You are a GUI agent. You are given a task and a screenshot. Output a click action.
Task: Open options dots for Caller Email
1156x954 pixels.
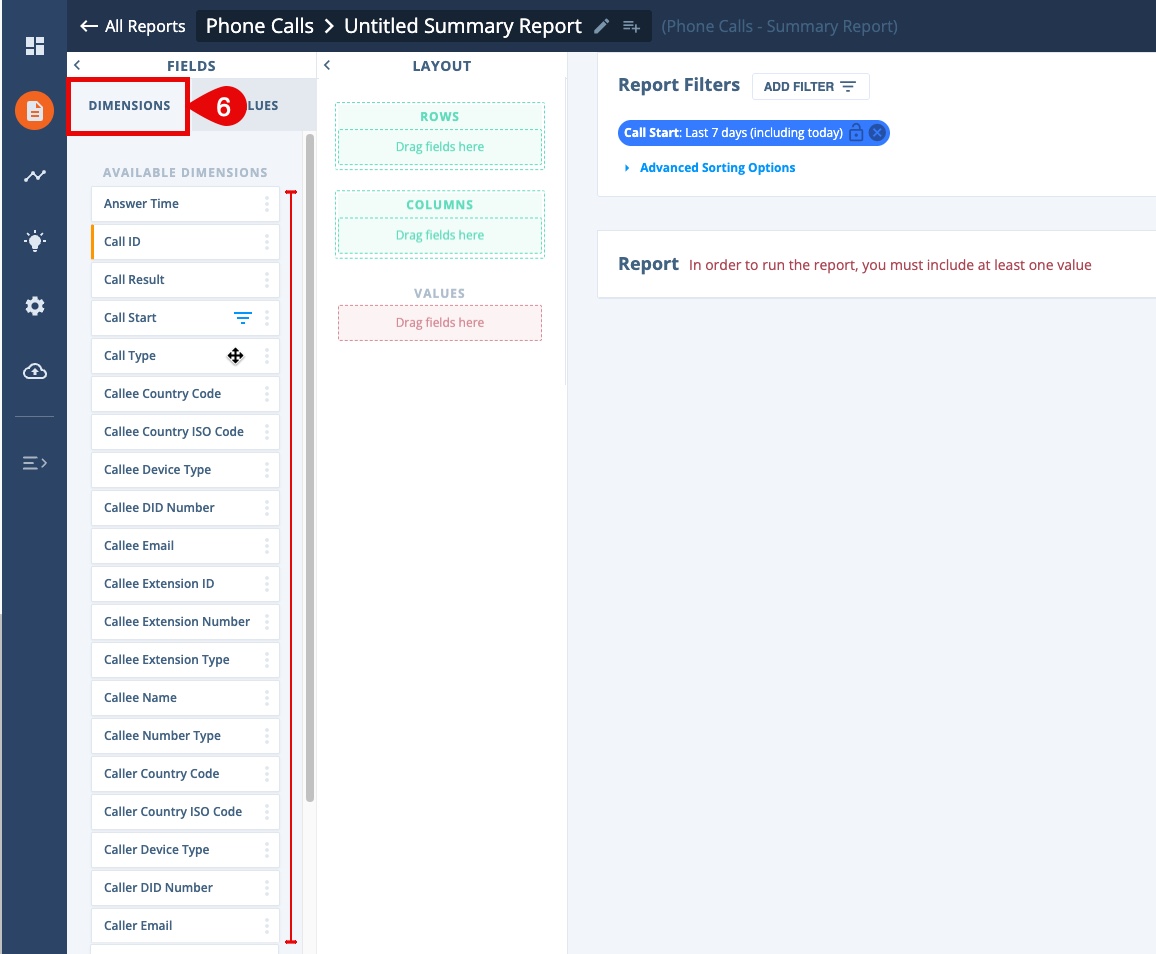(x=267, y=925)
